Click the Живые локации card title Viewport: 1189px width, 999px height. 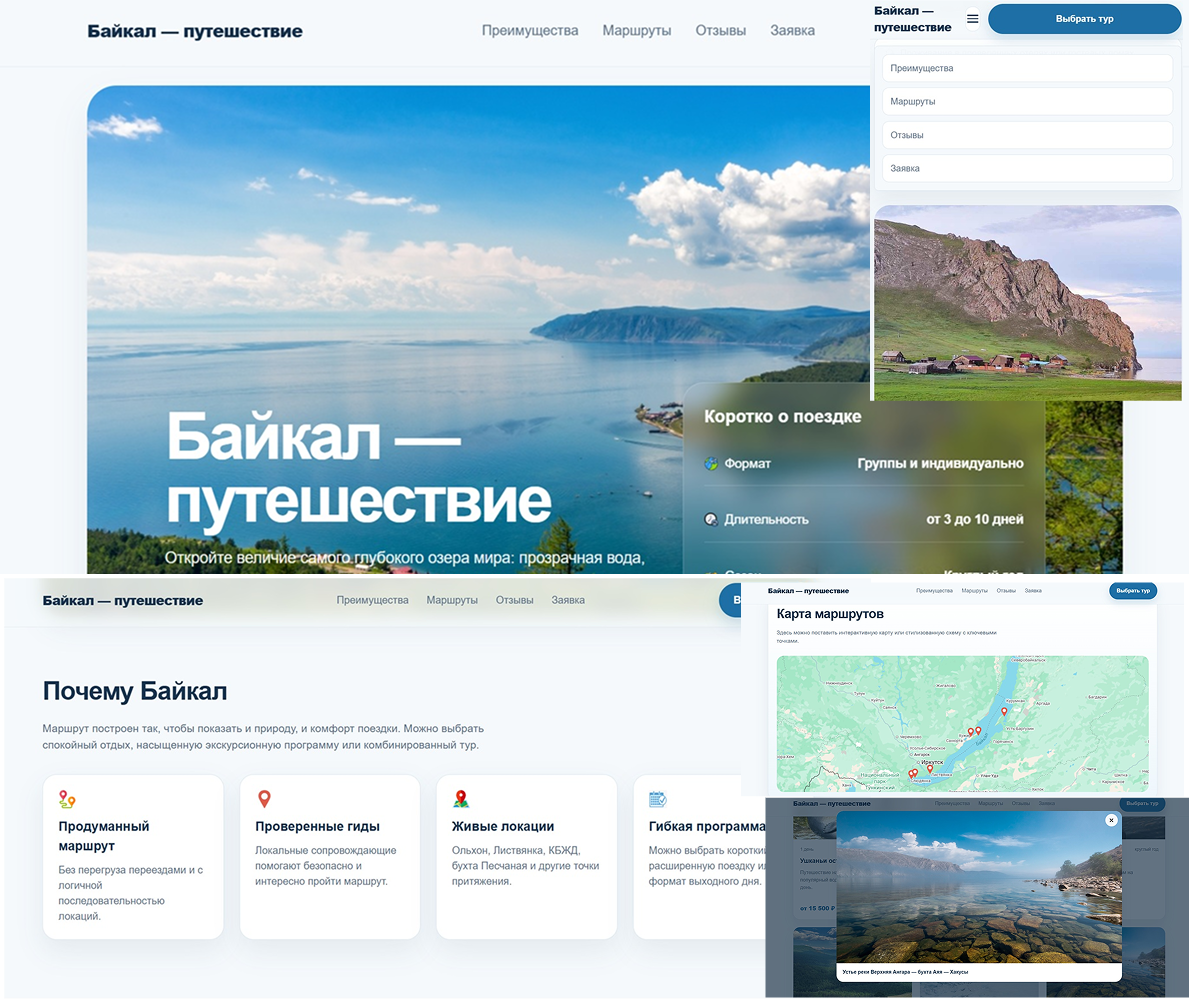(x=503, y=826)
